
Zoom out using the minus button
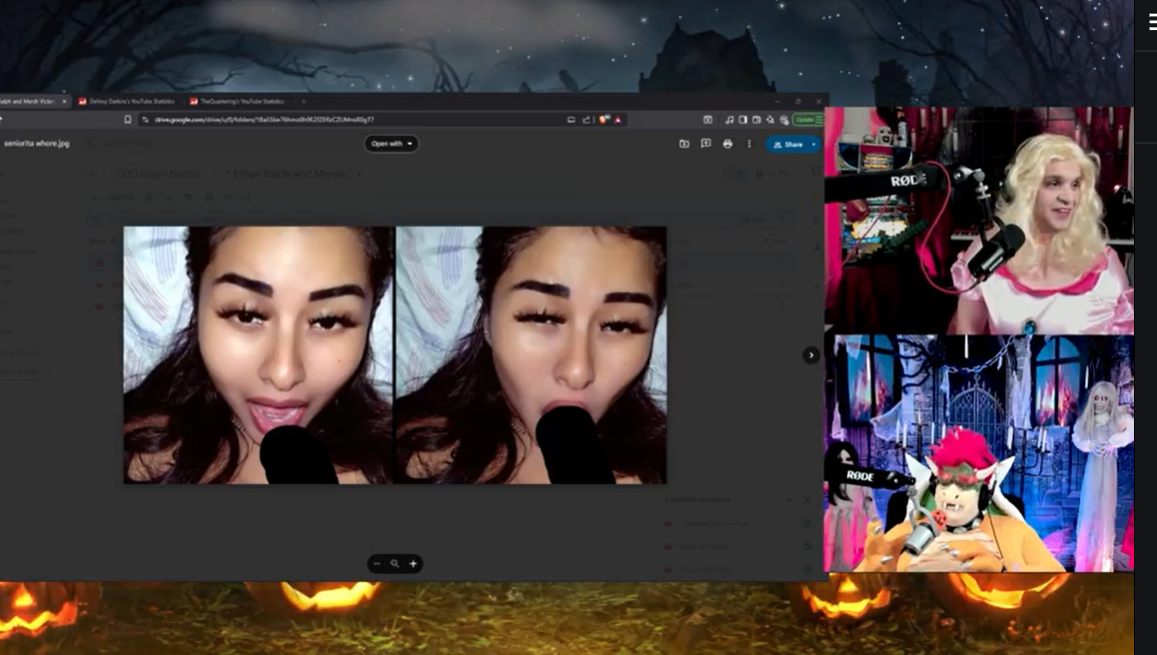click(x=377, y=564)
